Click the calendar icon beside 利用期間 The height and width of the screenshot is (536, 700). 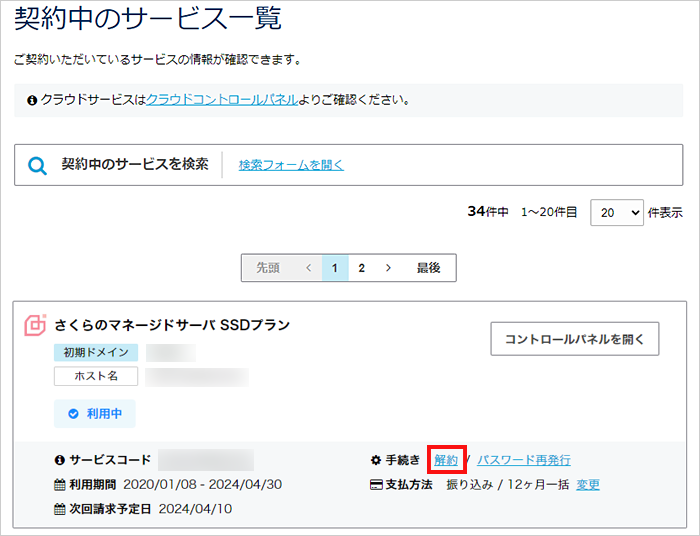60,485
